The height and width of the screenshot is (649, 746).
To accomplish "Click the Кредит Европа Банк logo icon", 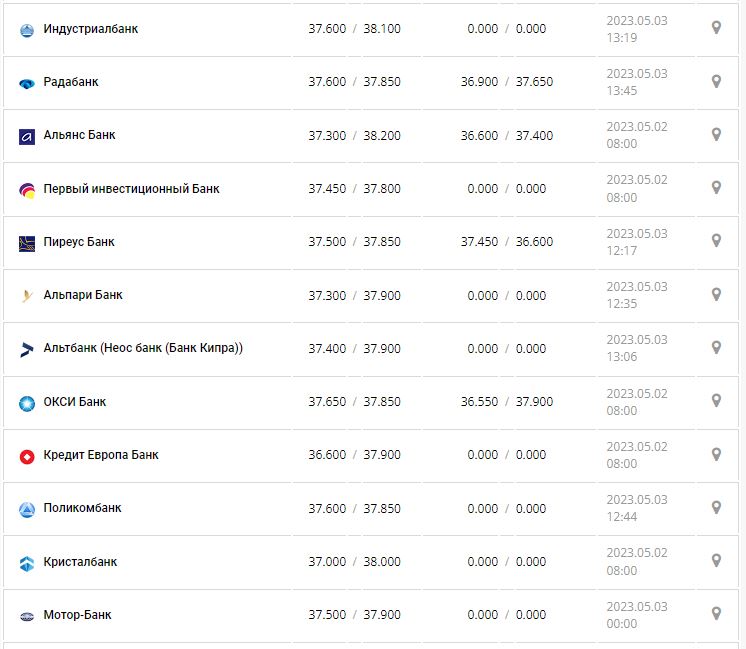I will point(27,456).
